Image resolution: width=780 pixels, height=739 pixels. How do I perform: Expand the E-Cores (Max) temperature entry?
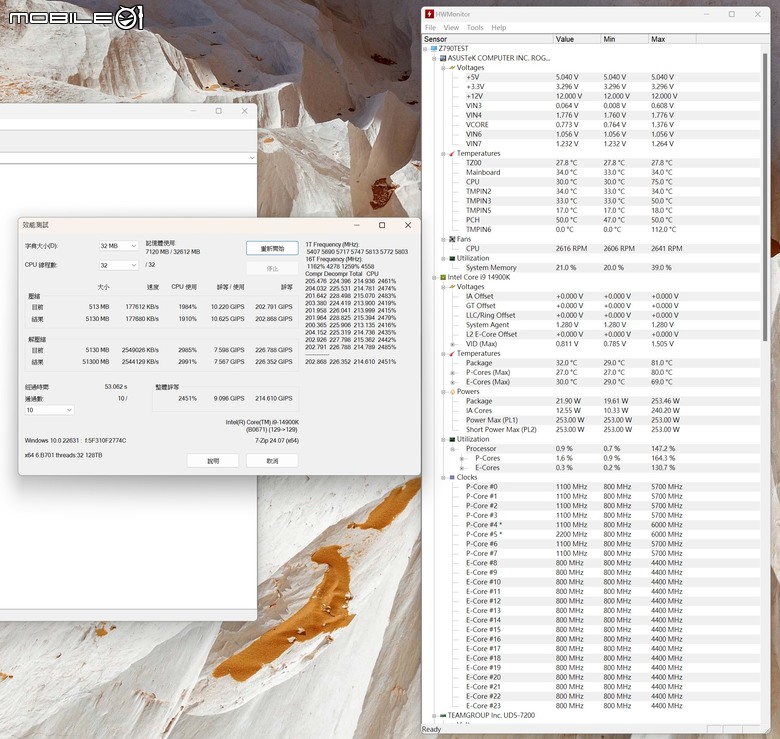(453, 382)
